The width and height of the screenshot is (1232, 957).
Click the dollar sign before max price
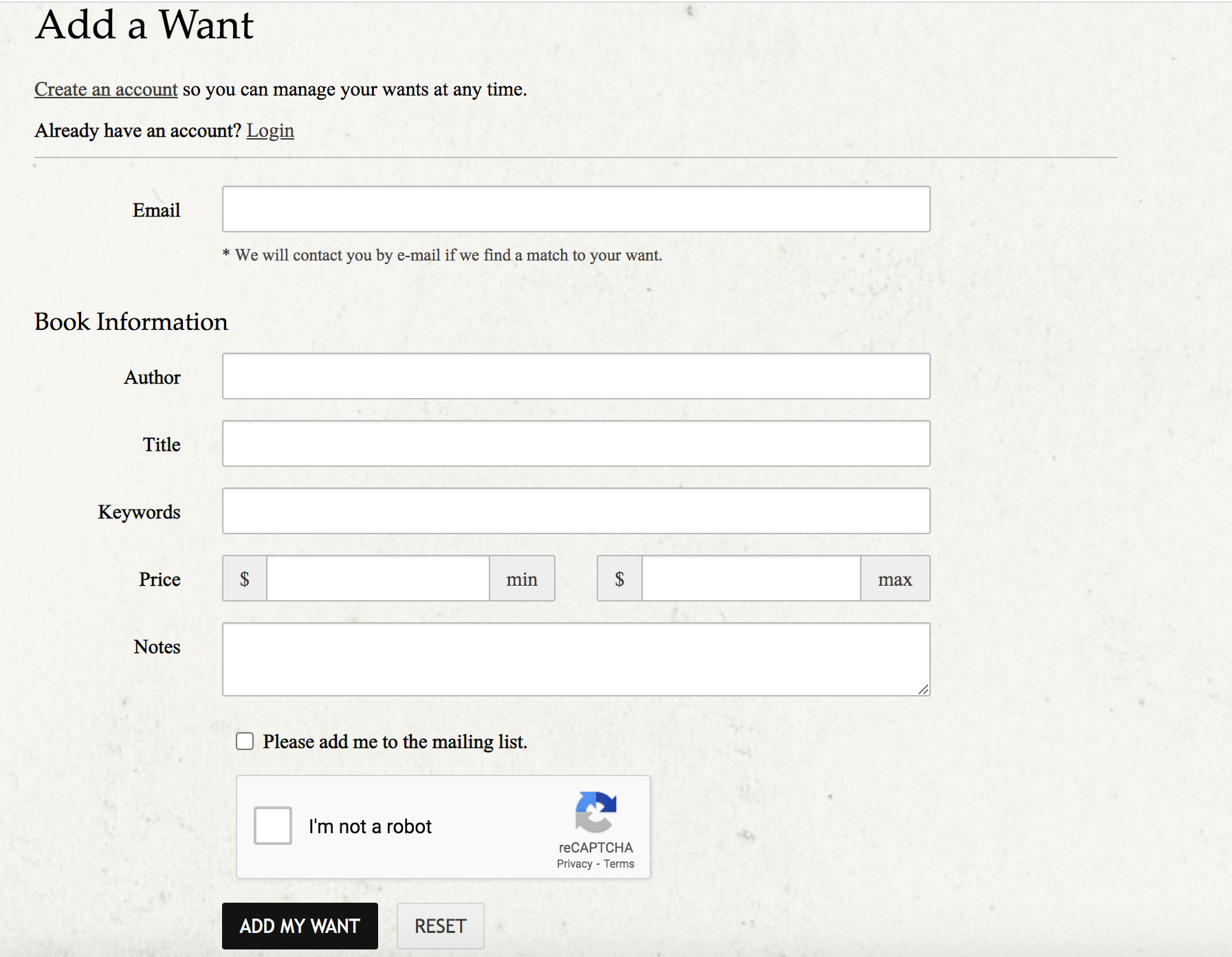coord(619,579)
